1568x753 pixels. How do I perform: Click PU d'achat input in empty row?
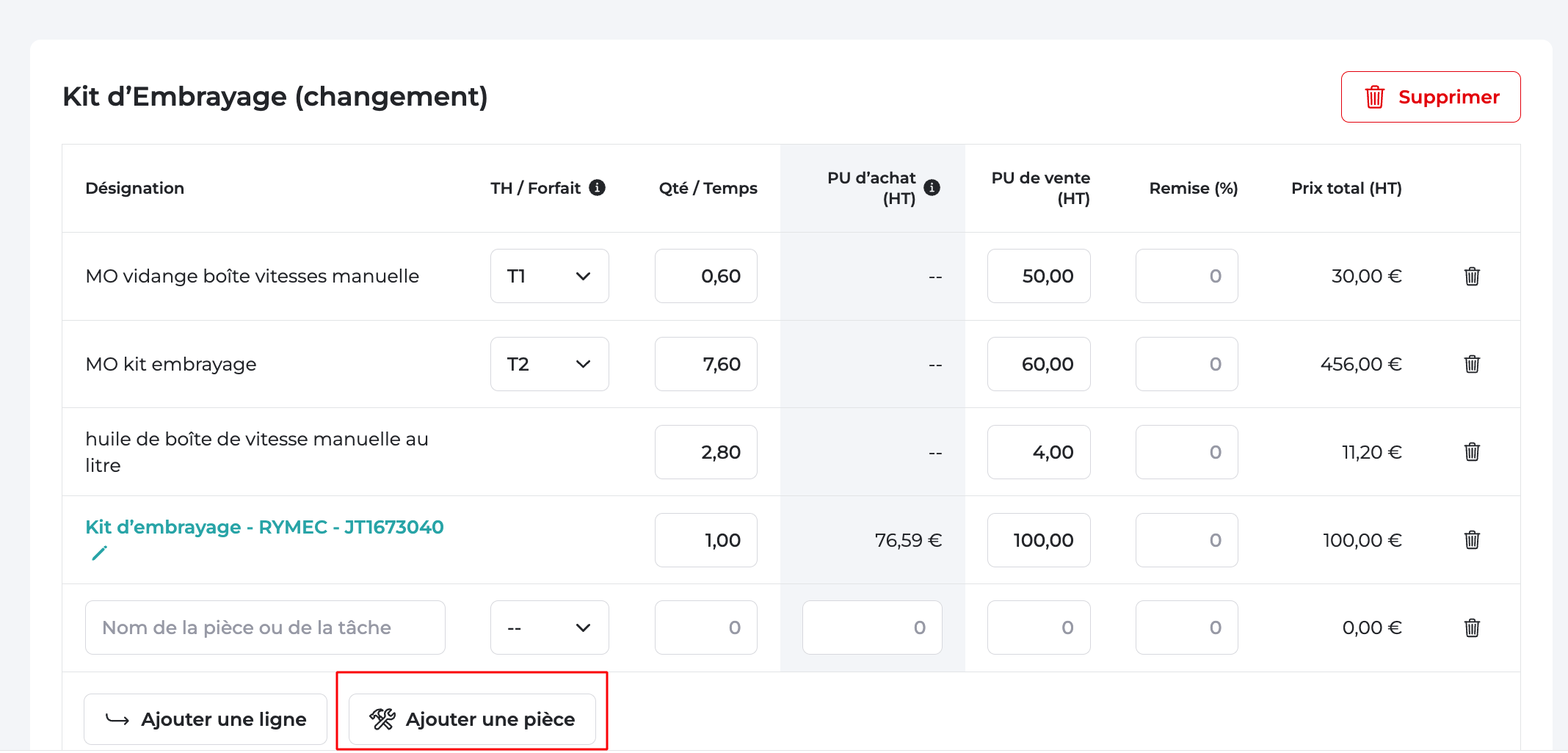coord(871,628)
